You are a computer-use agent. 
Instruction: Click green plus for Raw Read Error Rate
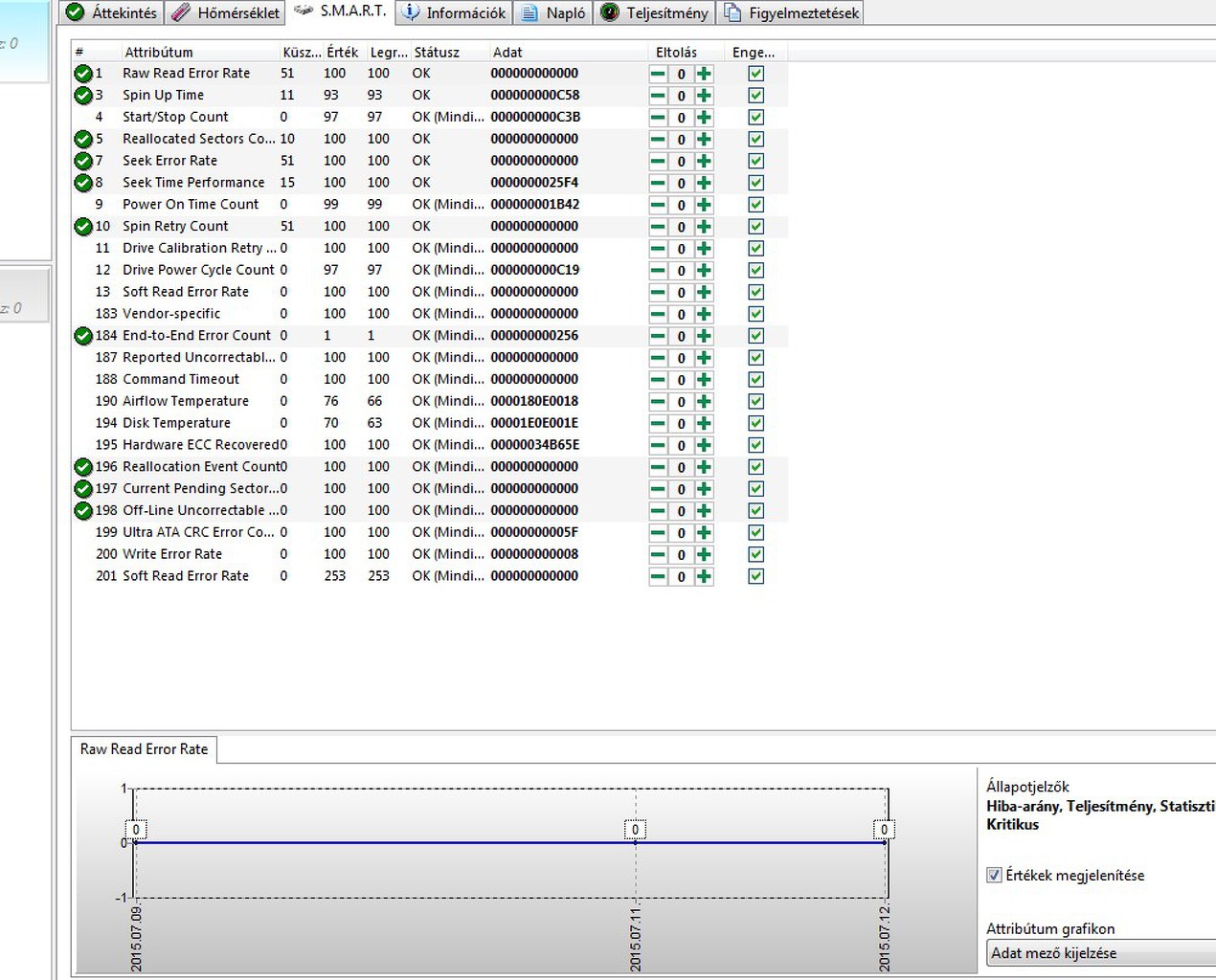pos(704,74)
